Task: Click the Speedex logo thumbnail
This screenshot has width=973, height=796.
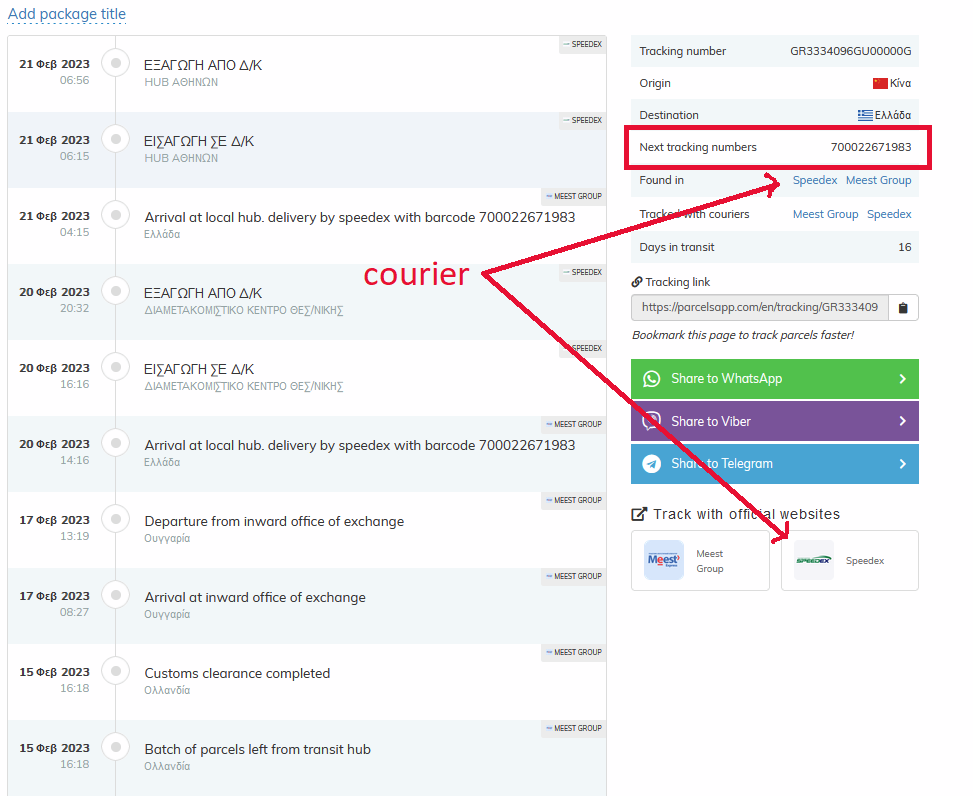Action: point(814,560)
